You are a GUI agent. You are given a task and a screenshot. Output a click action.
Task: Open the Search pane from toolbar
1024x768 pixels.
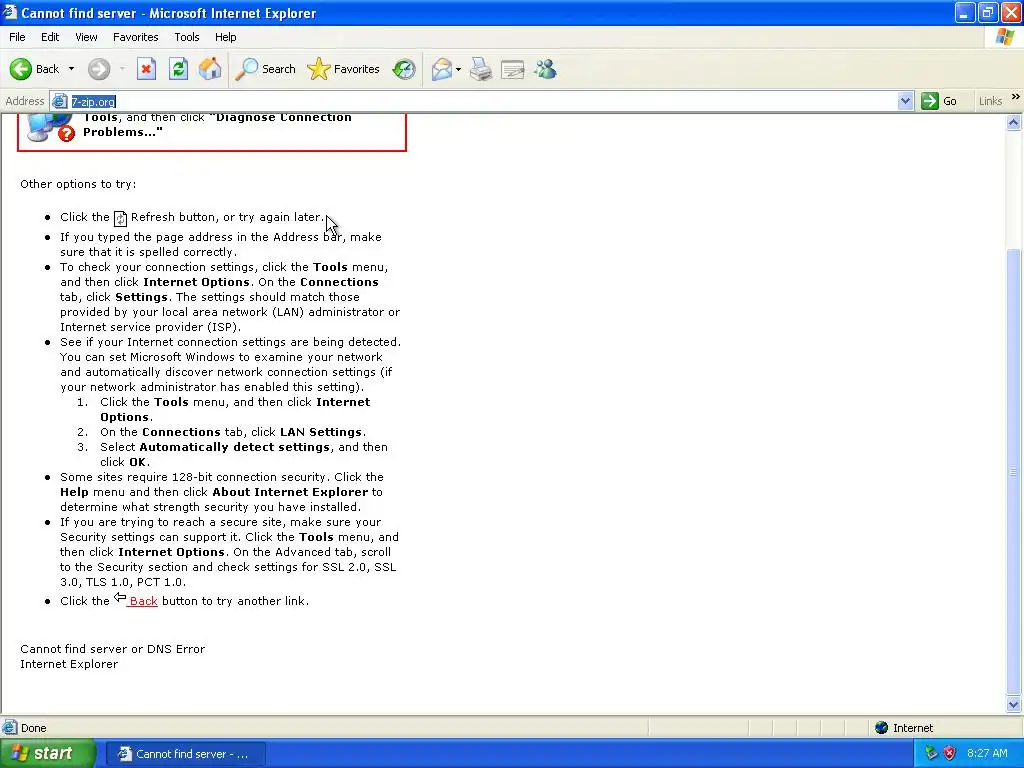[265, 69]
